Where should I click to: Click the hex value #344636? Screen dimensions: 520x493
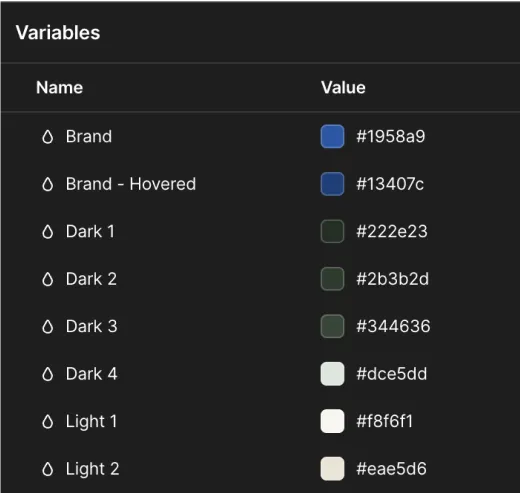(x=393, y=326)
